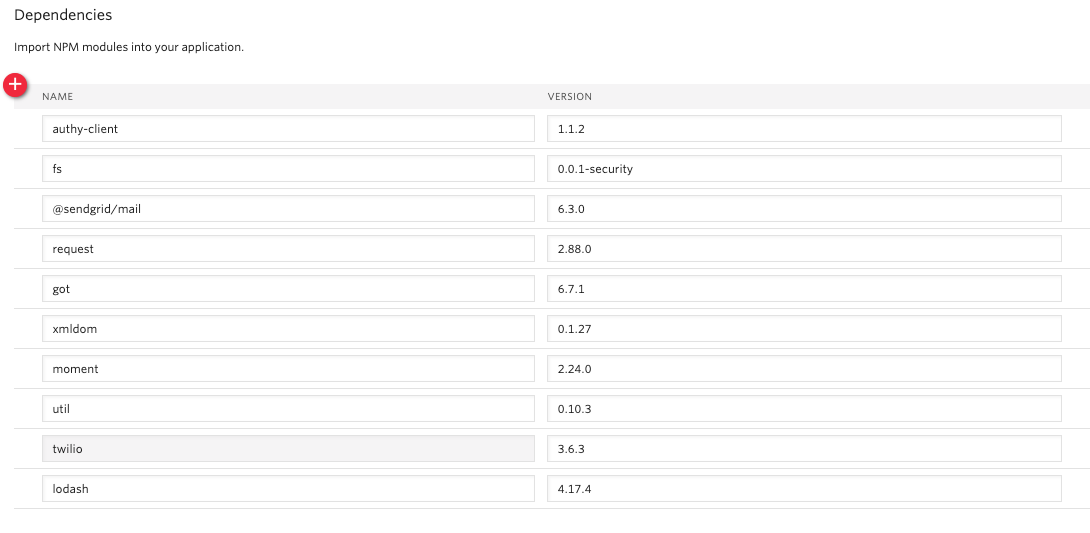Click the red plus add dependency icon

[x=15, y=85]
